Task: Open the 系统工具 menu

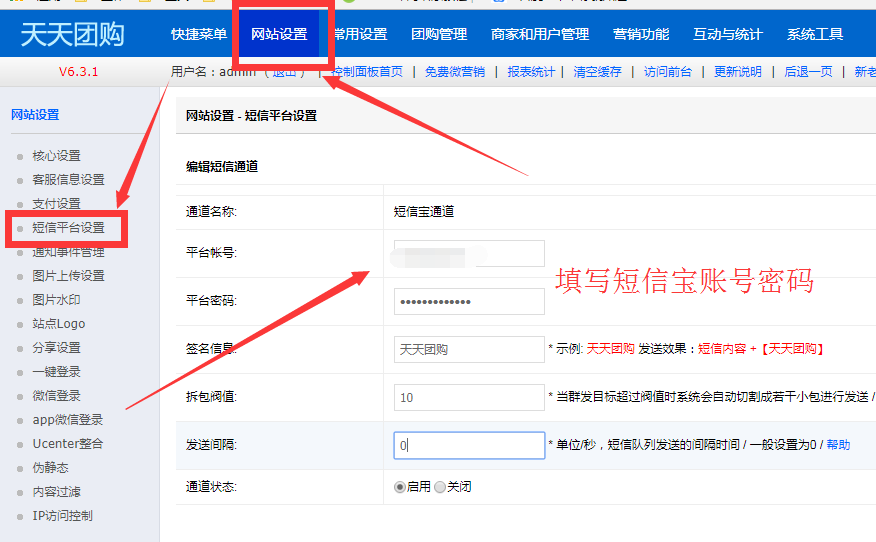Action: coord(815,34)
